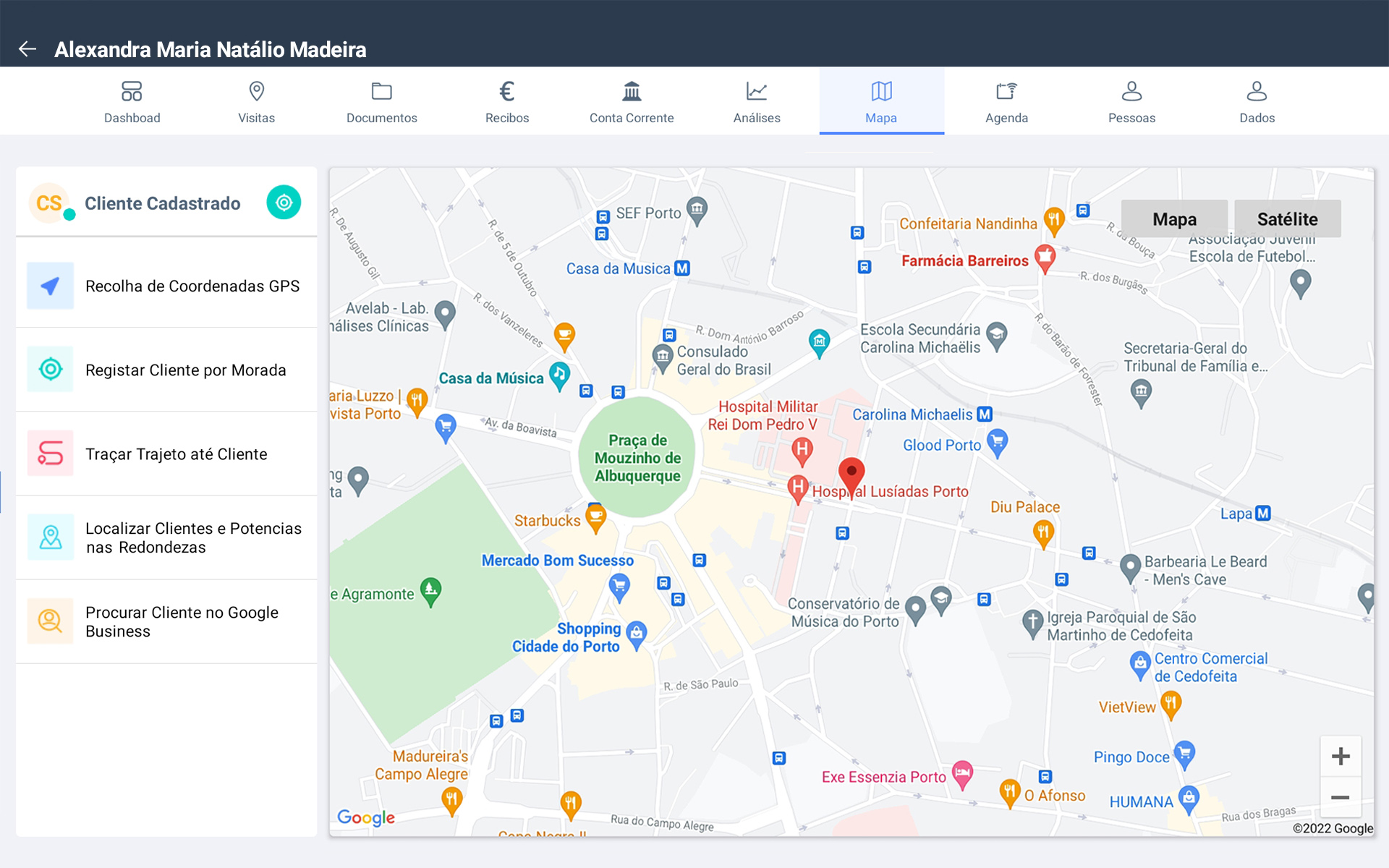Screen dimensions: 1389x868
Task: Open the Visitas tab
Action: (256, 101)
